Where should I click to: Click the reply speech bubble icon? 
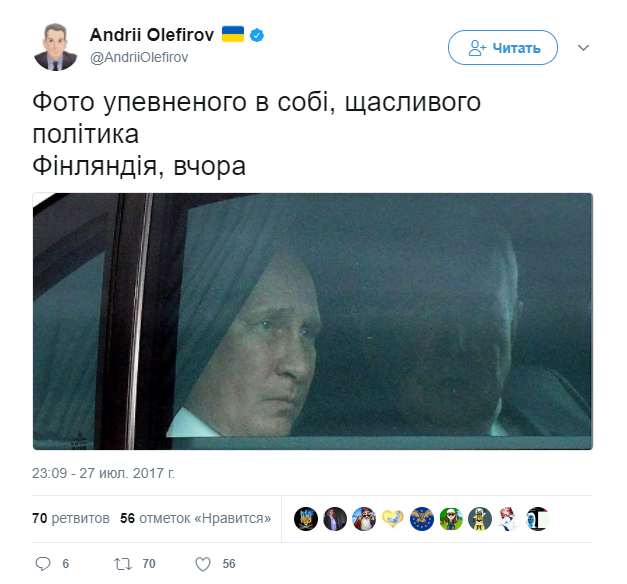tap(43, 564)
